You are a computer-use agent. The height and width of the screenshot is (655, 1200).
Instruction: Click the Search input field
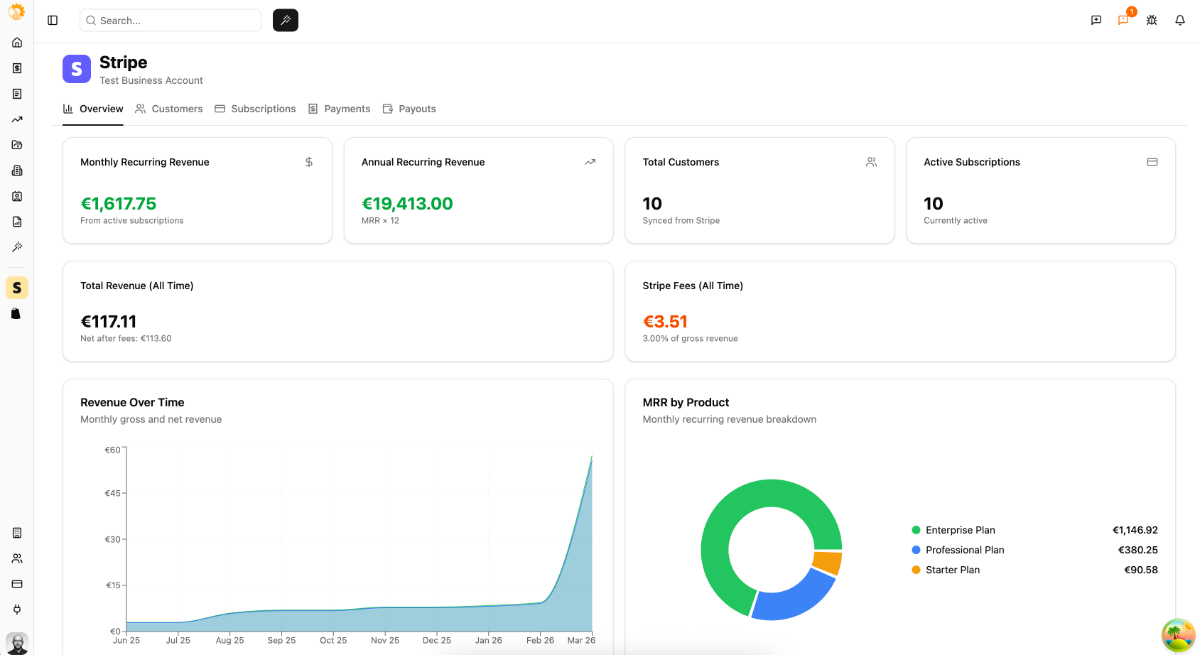170,20
